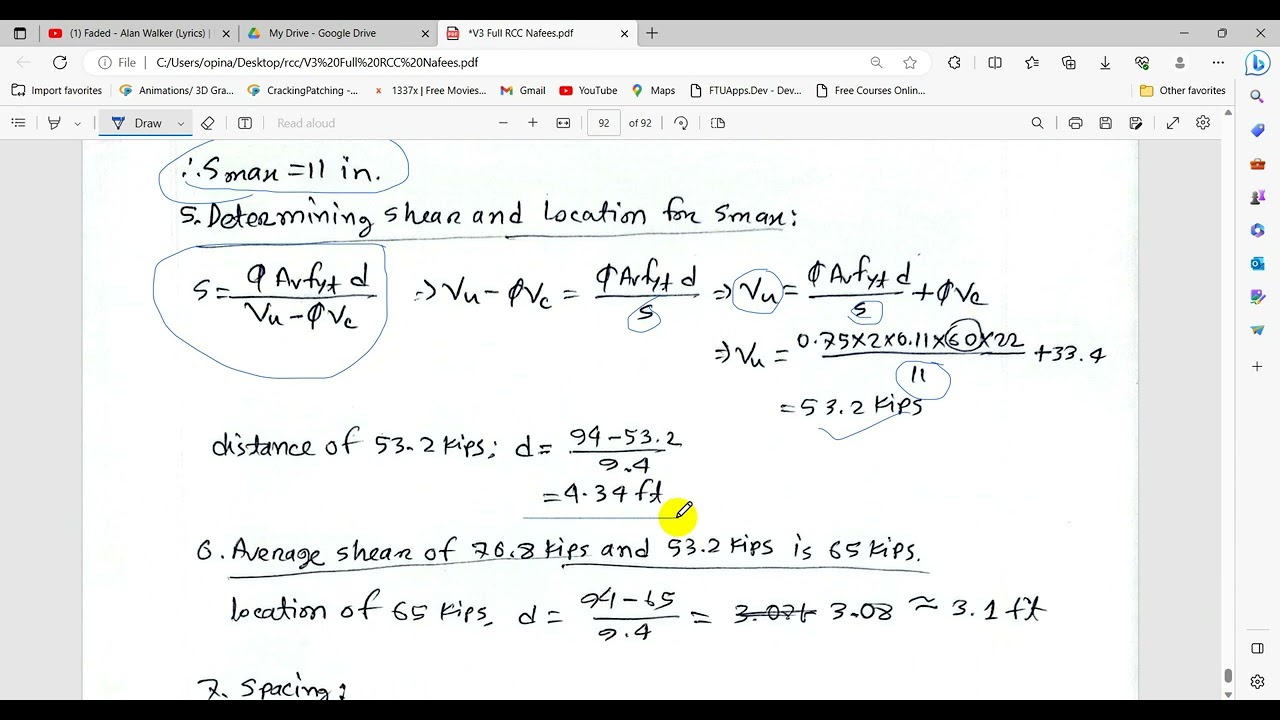
Task: Rotate the PDF page
Action: point(681,123)
